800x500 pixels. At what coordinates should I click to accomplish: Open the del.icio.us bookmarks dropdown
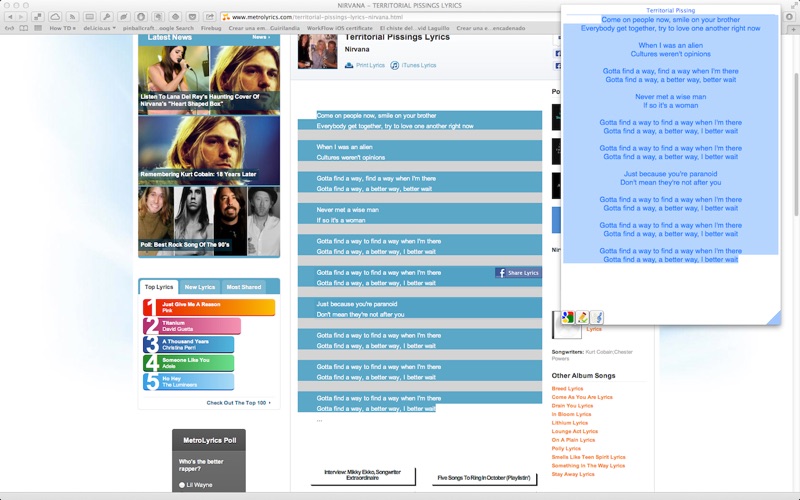(x=99, y=28)
